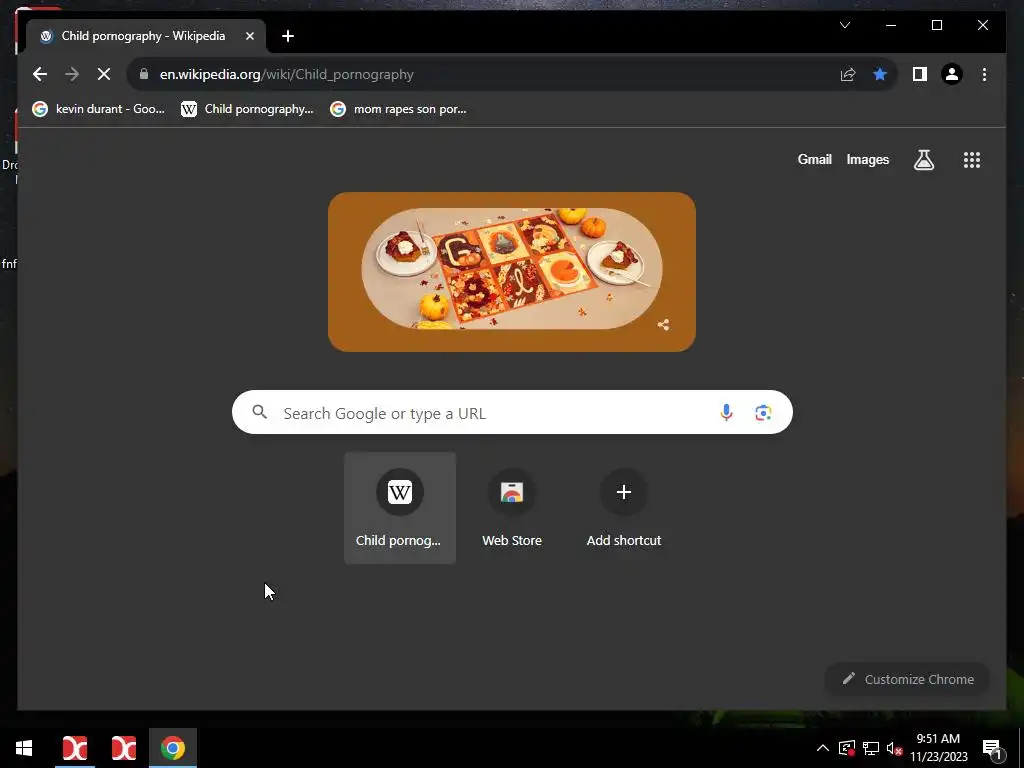Click the Customize Chrome button

(x=907, y=679)
